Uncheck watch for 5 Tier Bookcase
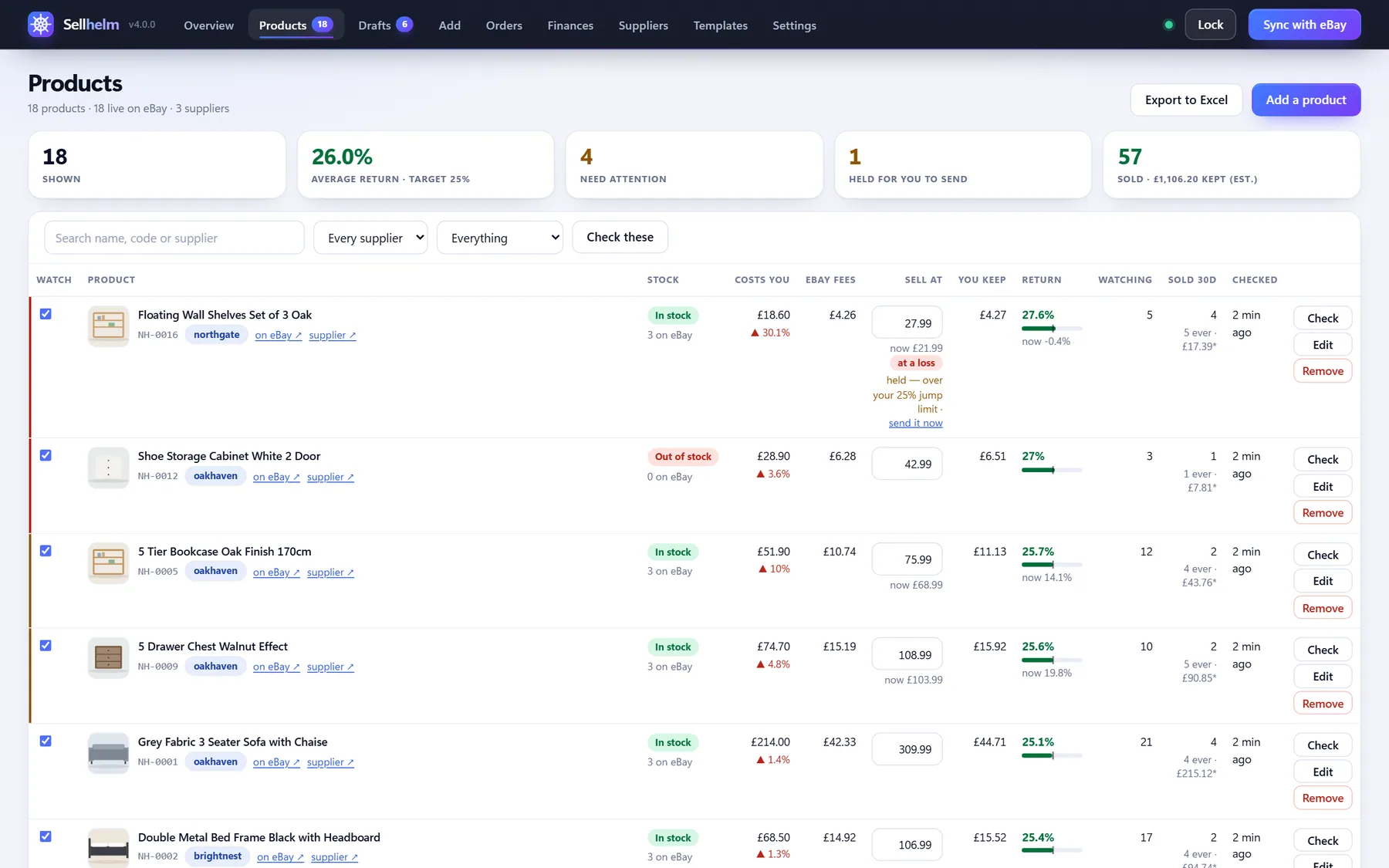The width and height of the screenshot is (1389, 868). pyautogui.click(x=46, y=551)
